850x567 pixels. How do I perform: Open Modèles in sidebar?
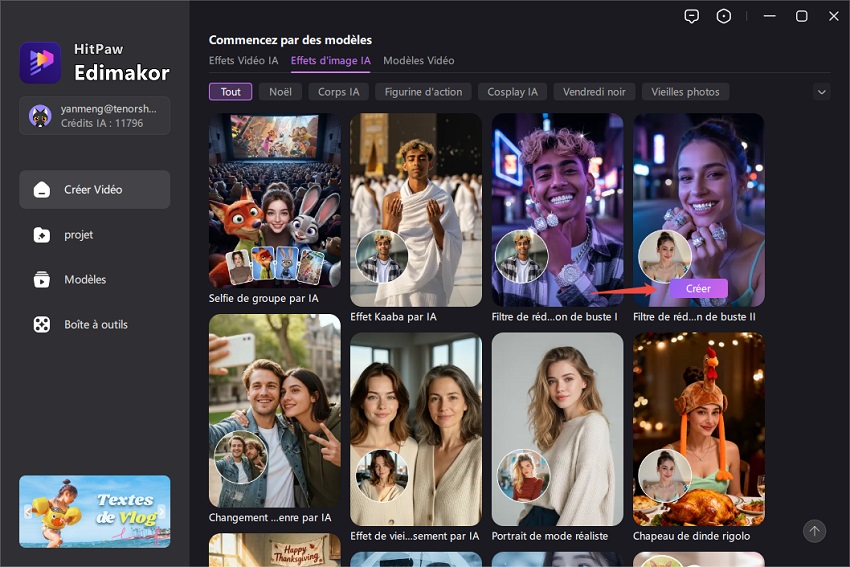click(94, 279)
